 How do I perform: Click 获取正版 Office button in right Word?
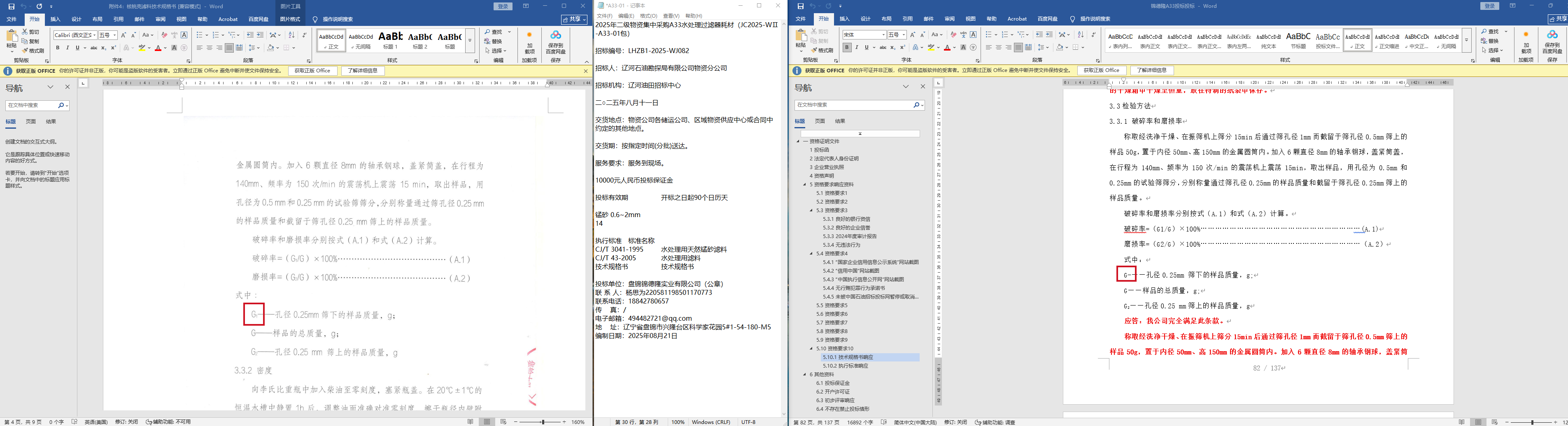click(1101, 70)
